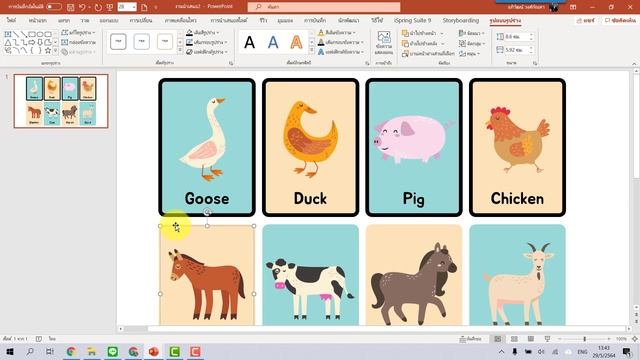Select slide 1 thumbnail in slide panel
640x360 pixels.
[61, 101]
